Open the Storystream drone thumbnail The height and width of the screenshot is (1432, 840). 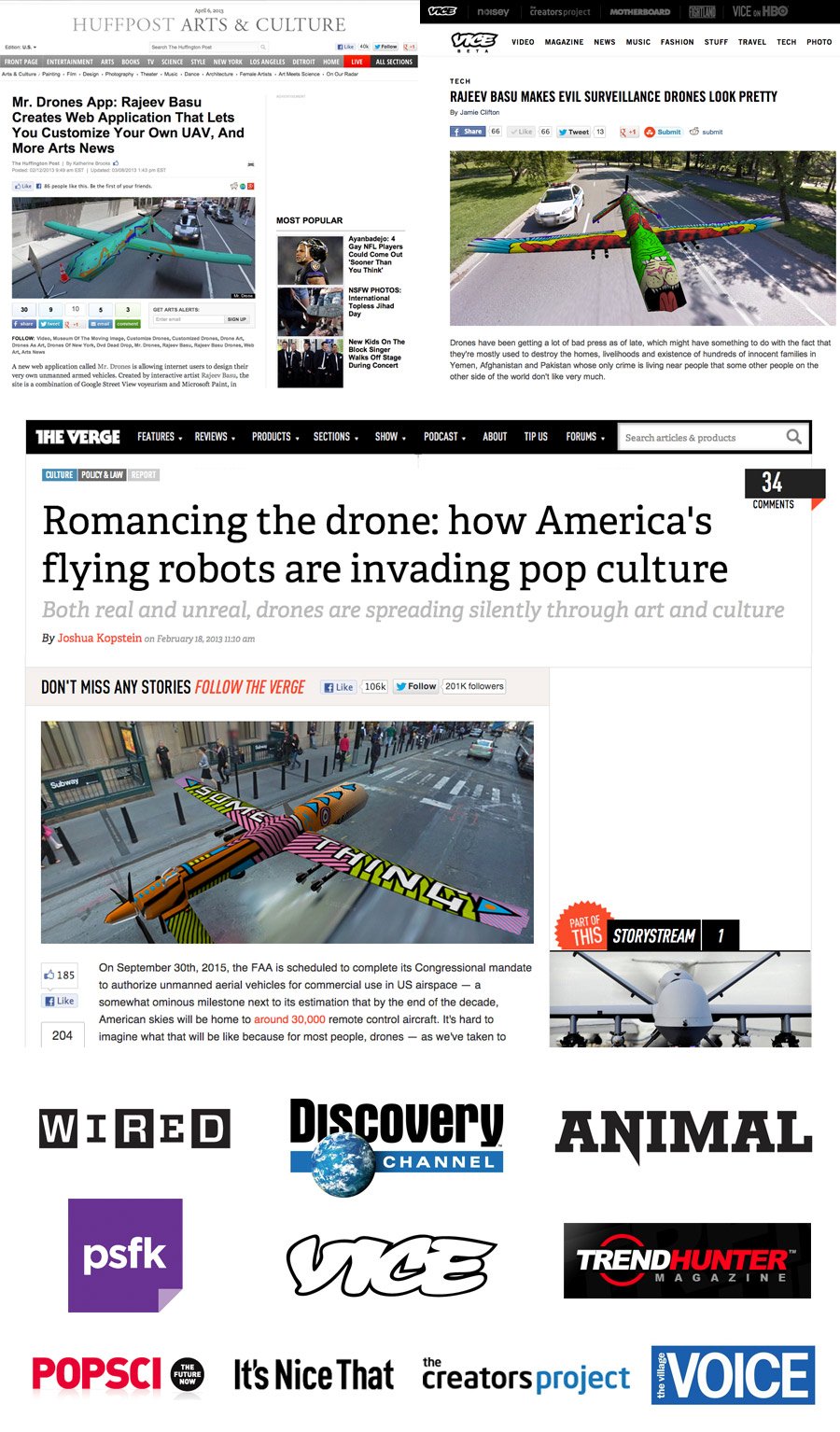coord(679,999)
